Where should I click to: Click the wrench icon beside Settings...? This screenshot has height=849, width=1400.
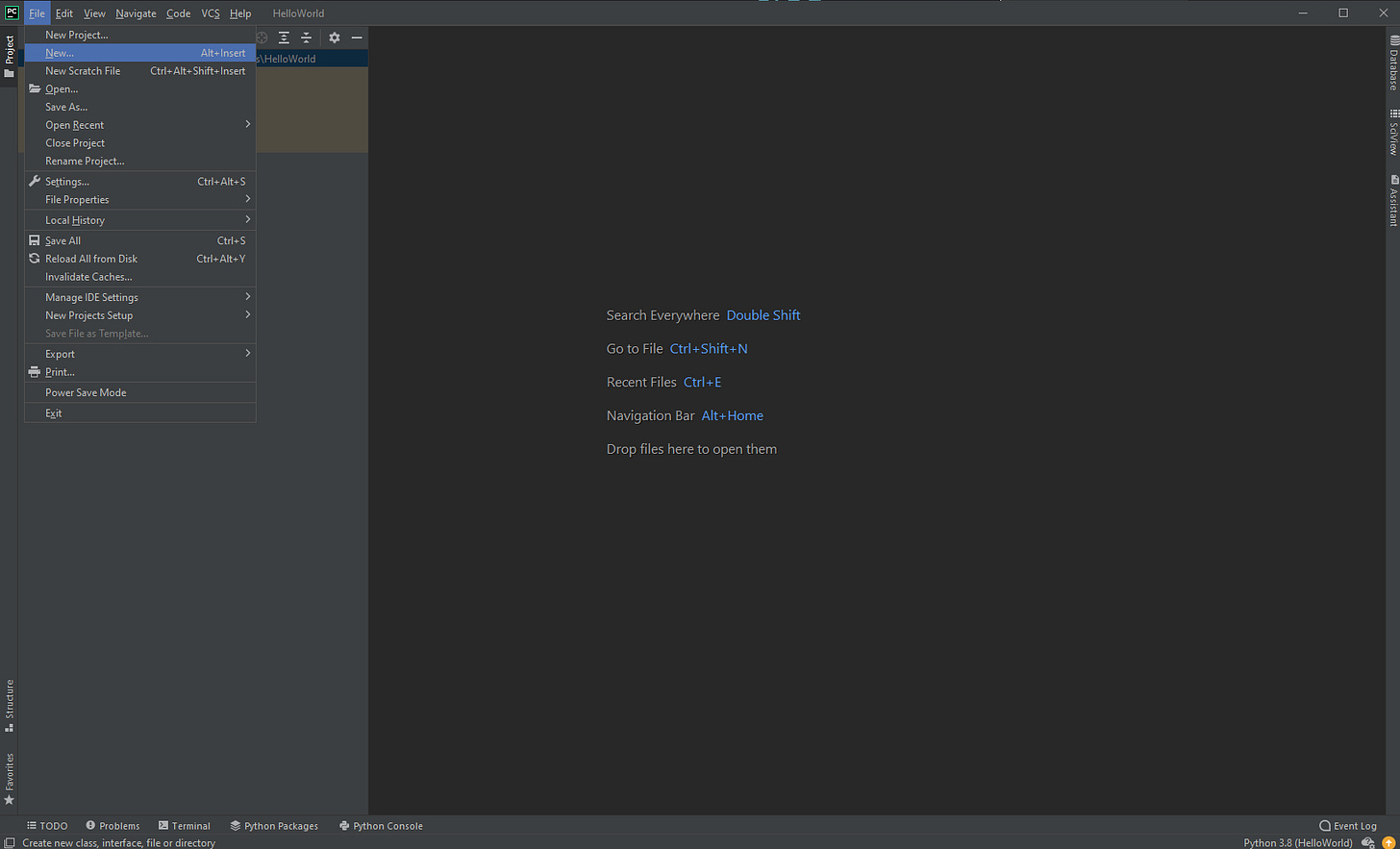tap(35, 181)
